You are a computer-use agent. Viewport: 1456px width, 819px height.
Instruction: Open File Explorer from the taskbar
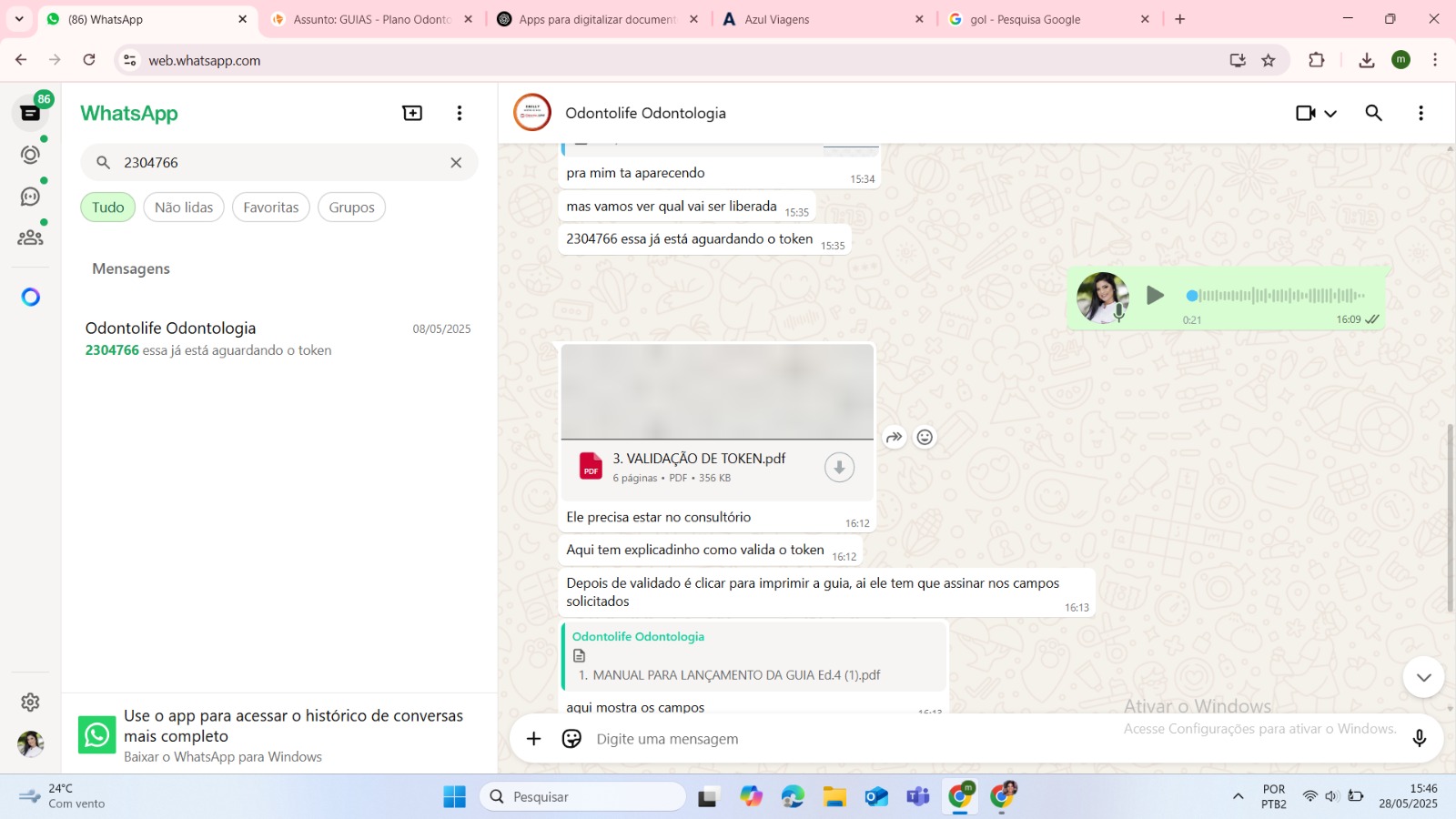pos(834,797)
